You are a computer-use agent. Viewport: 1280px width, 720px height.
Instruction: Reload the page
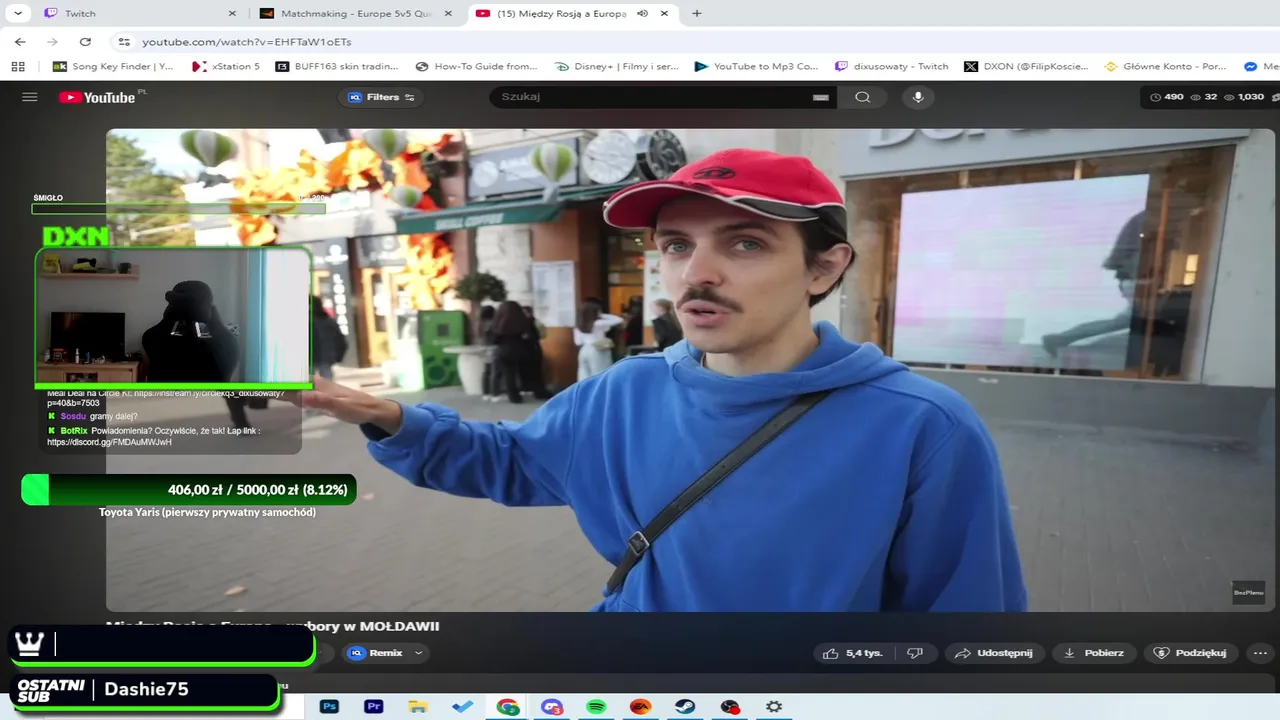(x=85, y=42)
